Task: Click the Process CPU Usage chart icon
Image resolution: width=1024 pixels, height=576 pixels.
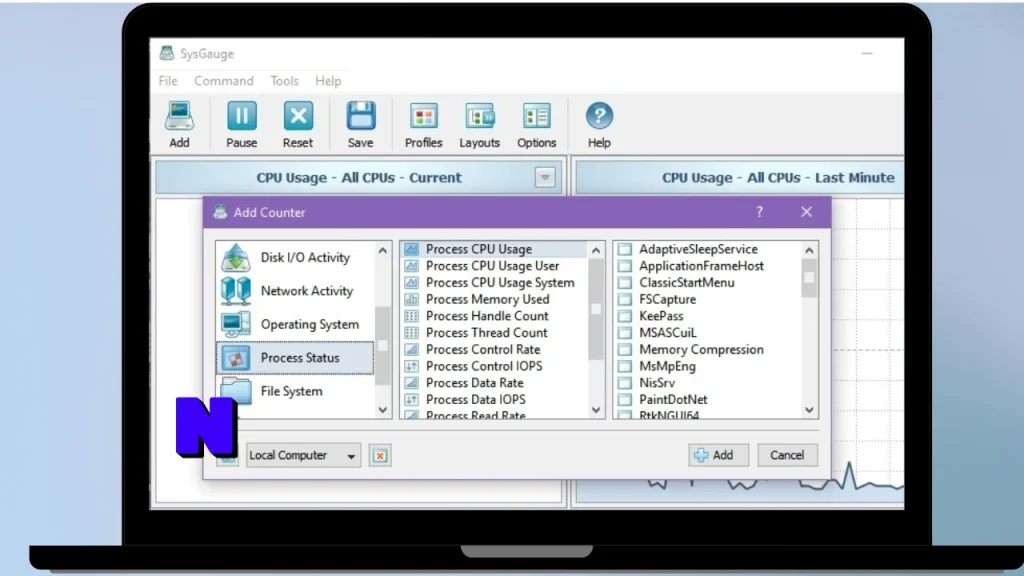Action: 411,249
